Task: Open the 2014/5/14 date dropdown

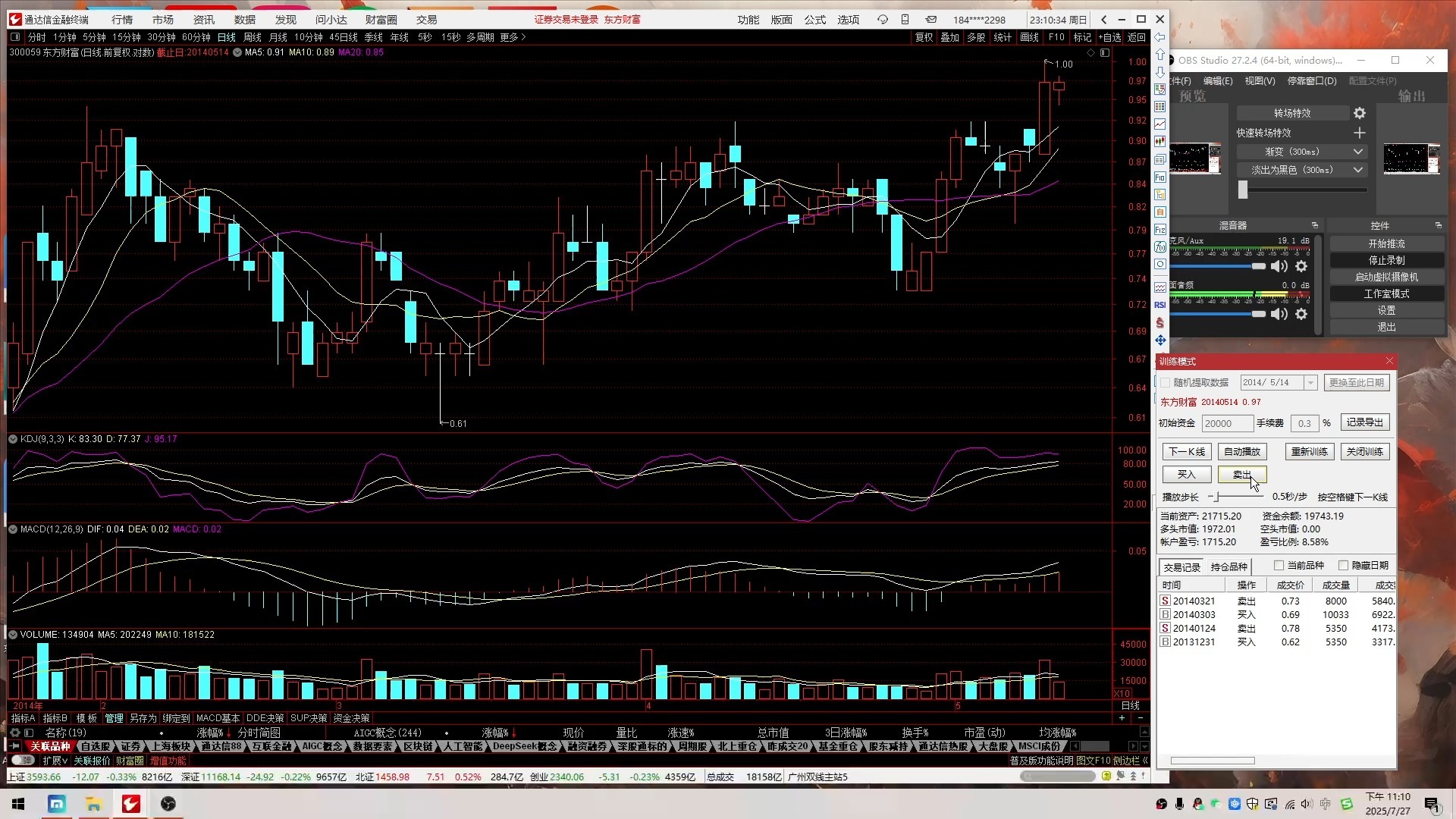Action: click(1310, 383)
